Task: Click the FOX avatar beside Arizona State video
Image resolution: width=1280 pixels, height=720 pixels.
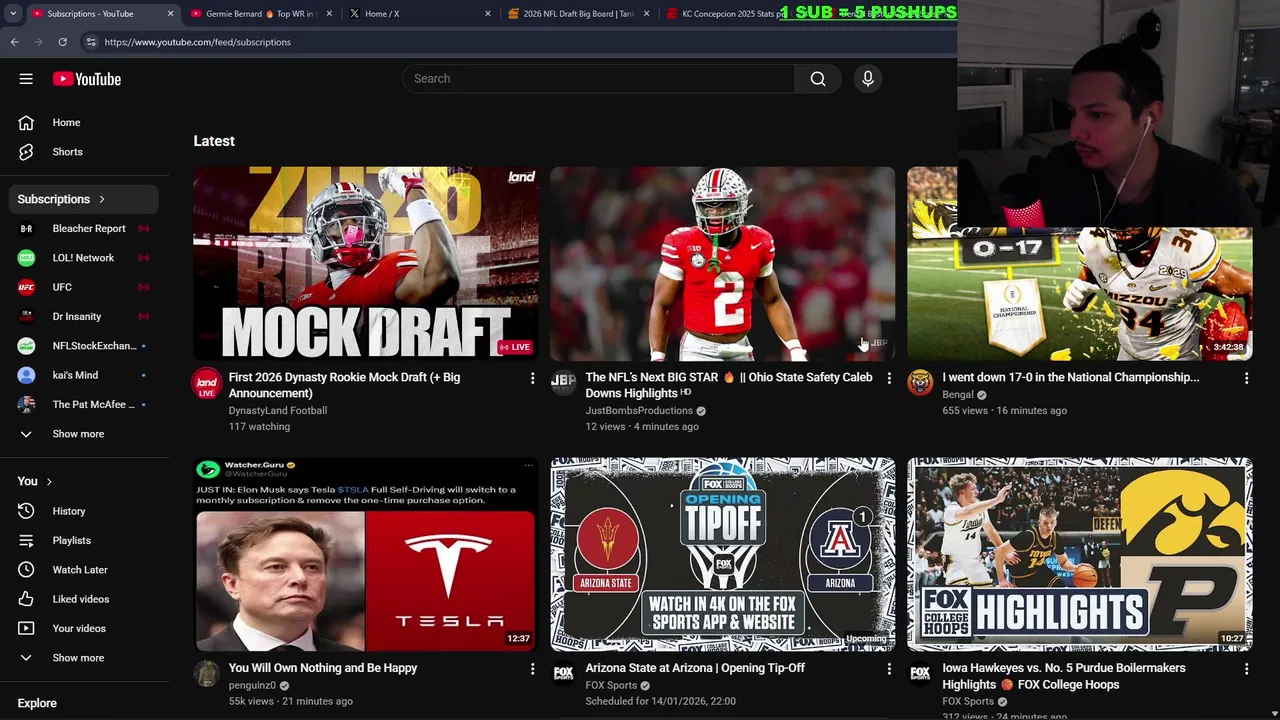Action: (563, 673)
